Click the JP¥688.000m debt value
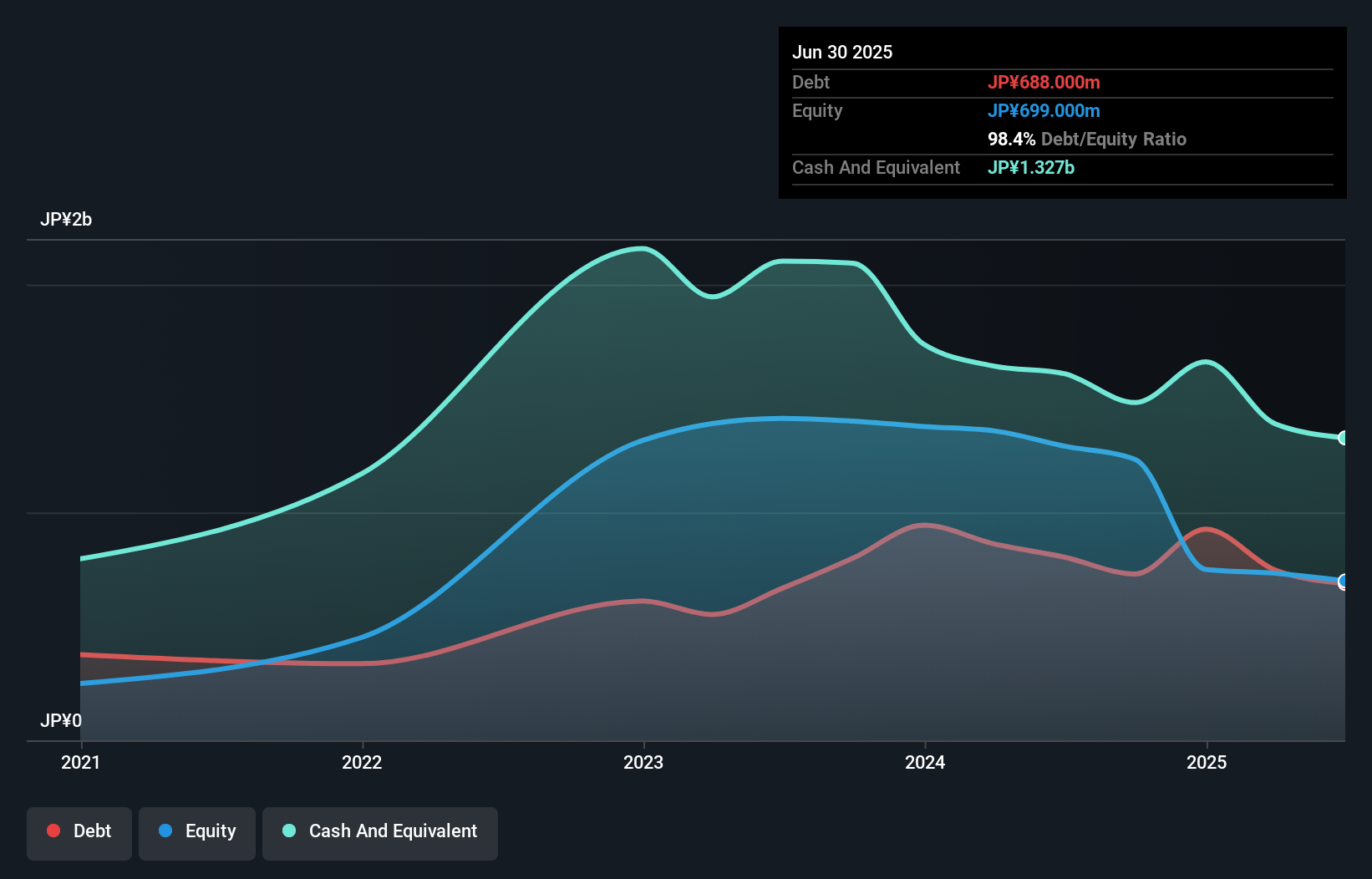 pyautogui.click(x=1044, y=82)
